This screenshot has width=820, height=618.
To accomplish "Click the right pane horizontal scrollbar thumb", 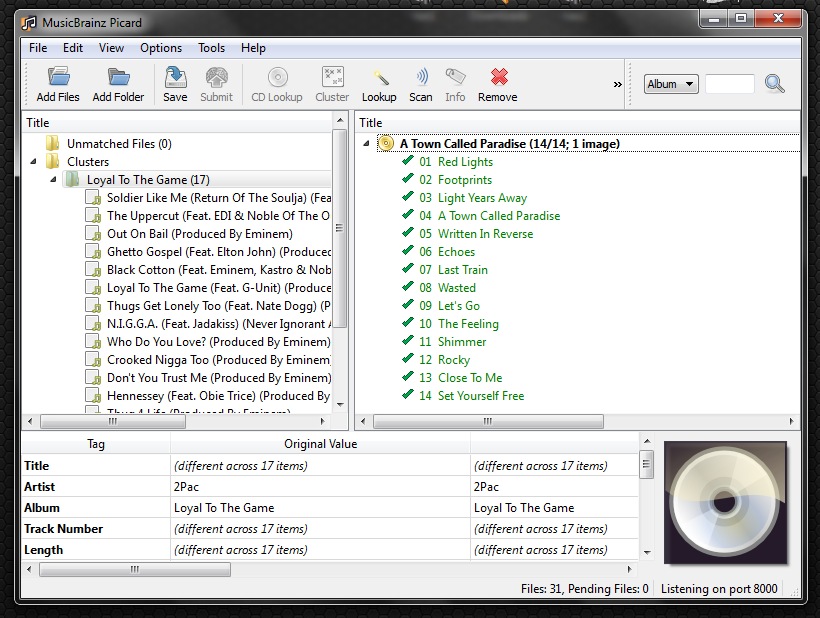I will tap(488, 421).
